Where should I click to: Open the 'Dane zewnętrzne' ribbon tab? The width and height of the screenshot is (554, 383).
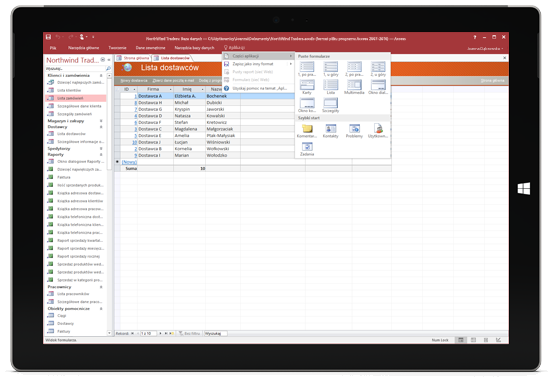point(151,48)
